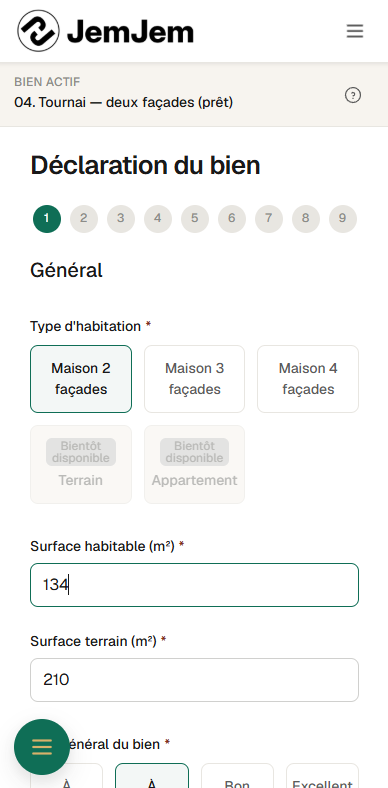Select the Excellent condition option
This screenshot has height=788, width=388.
tap(322, 776)
